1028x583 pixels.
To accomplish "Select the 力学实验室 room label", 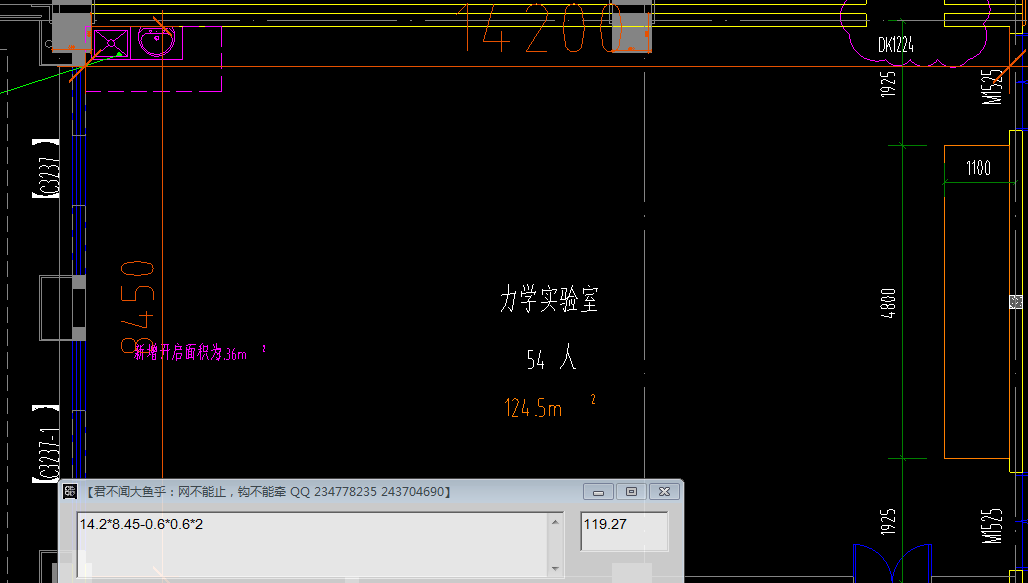I will (549, 299).
